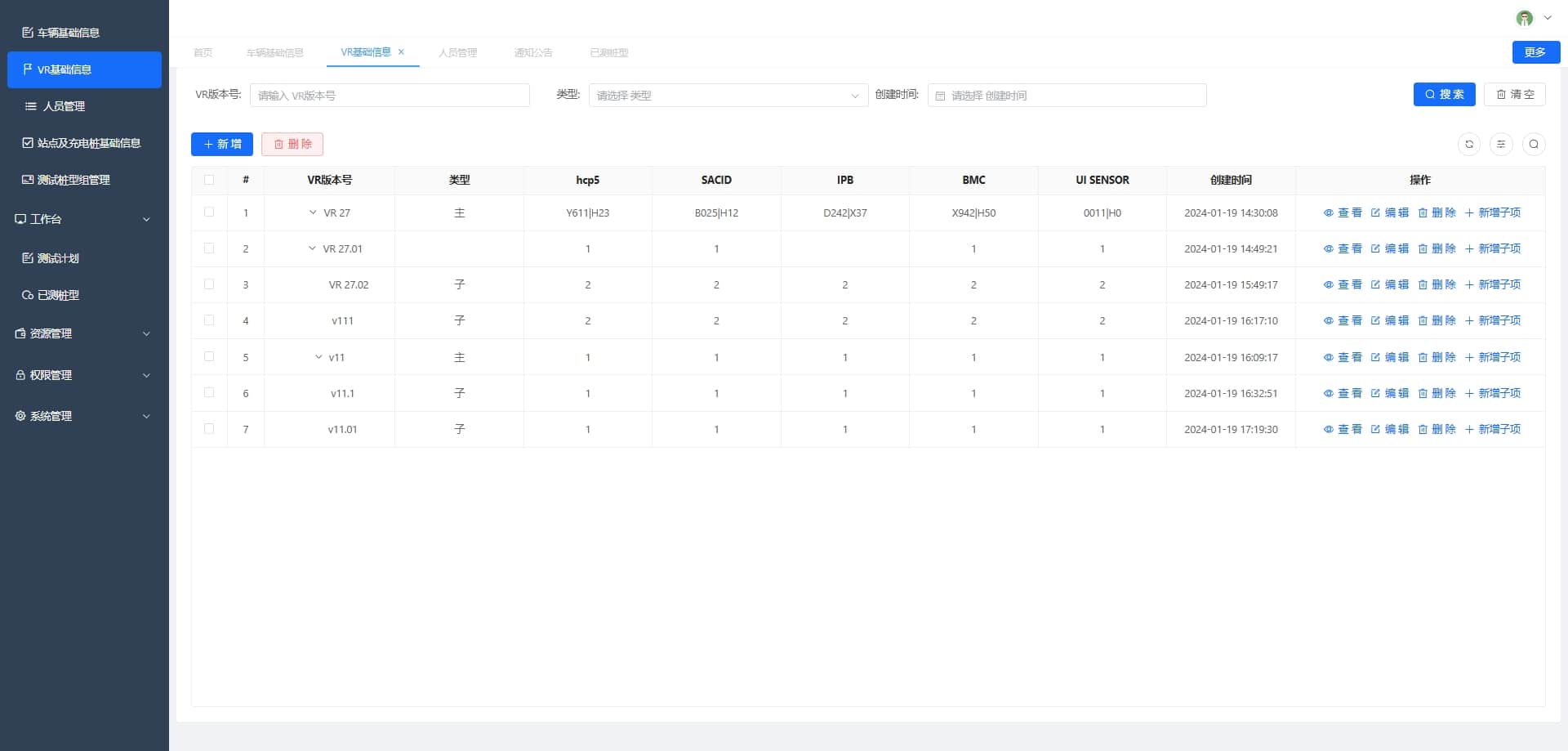The width and height of the screenshot is (1568, 751).
Task: Add a child item under v111
Action: point(1493,320)
